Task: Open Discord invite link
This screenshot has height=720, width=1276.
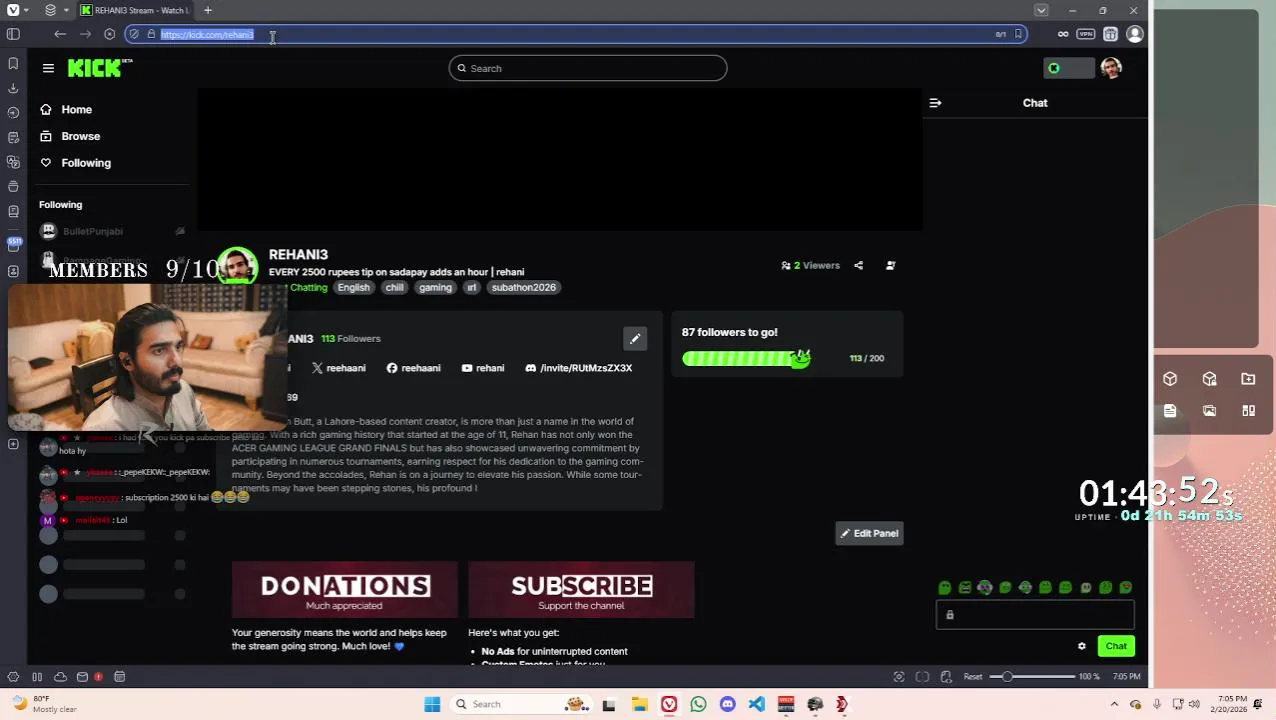Action: [x=578, y=368]
